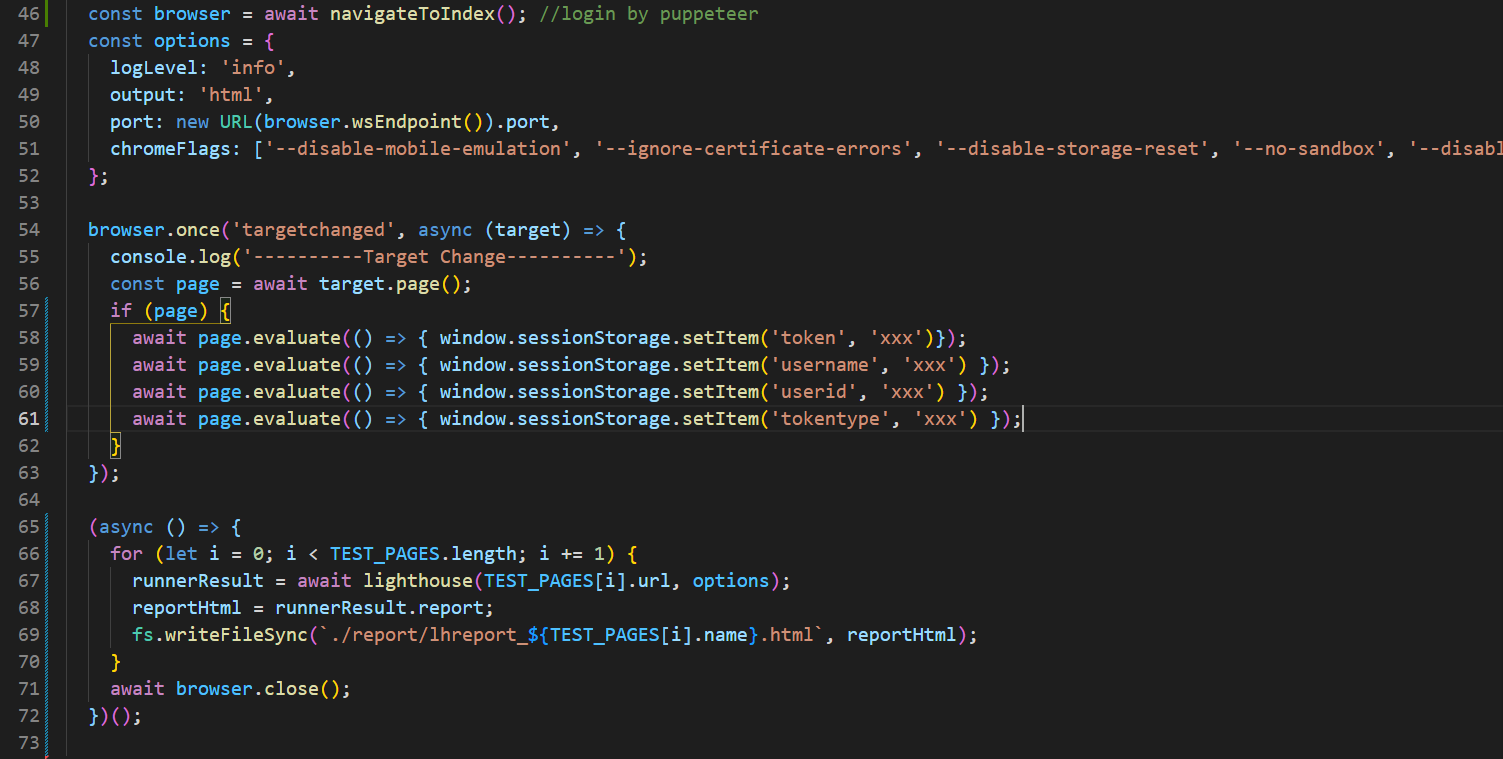
Task: Click the '--disable-storage-reset' flag string
Action: pos(1073,149)
